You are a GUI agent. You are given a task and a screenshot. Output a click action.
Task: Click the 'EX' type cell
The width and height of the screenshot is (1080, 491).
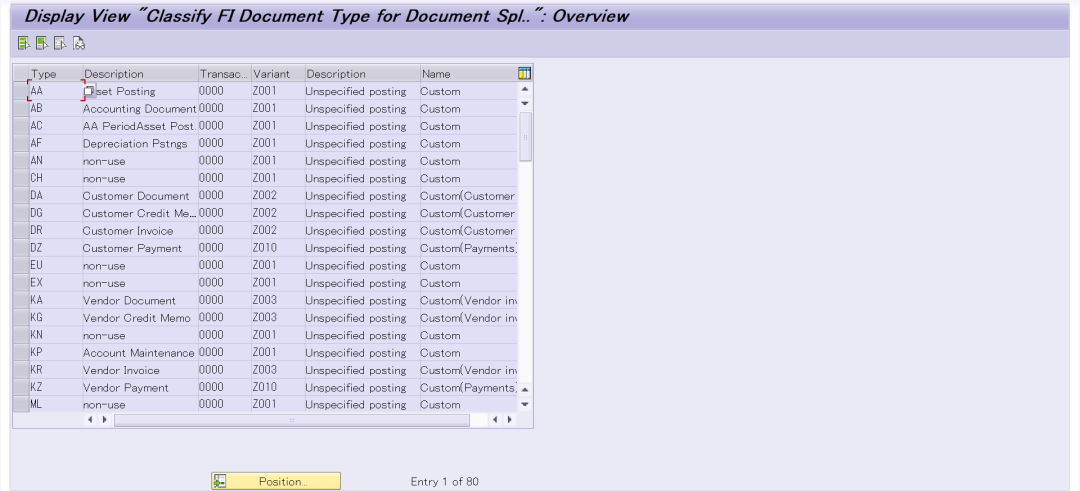56,283
